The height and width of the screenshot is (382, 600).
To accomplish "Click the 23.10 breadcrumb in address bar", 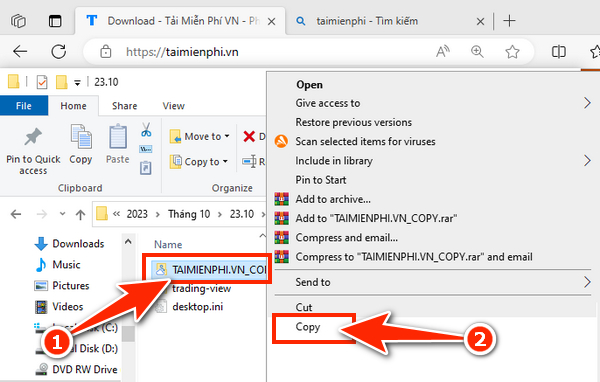I will pyautogui.click(x=242, y=214).
